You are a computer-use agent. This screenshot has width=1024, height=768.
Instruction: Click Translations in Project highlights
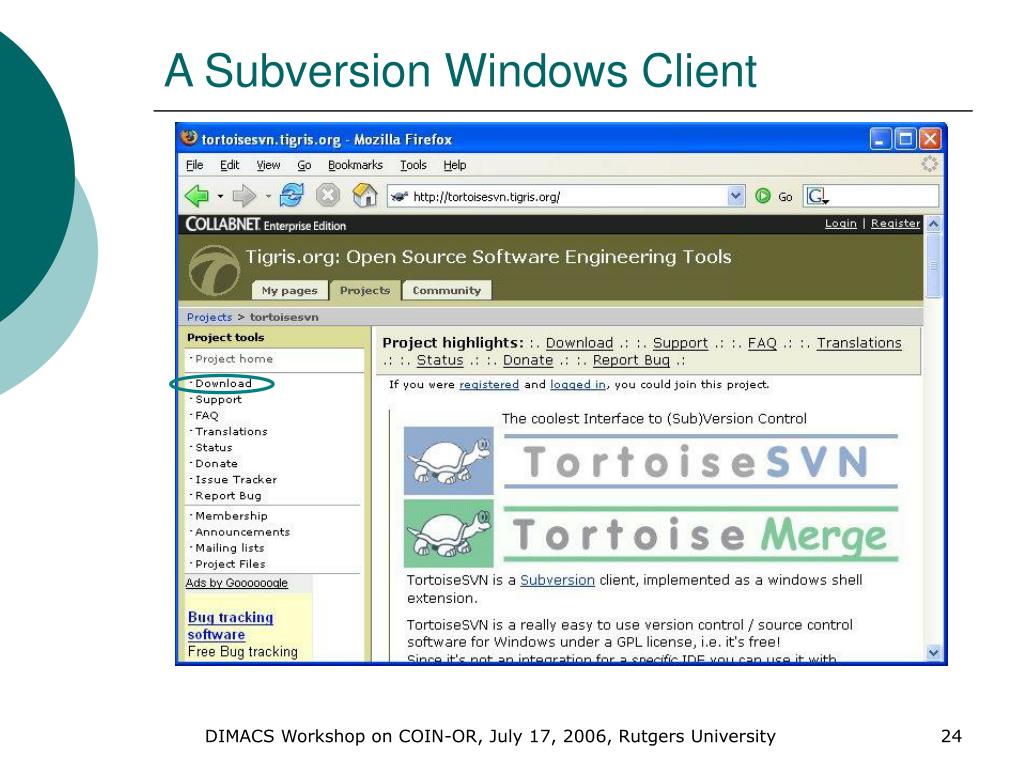859,343
